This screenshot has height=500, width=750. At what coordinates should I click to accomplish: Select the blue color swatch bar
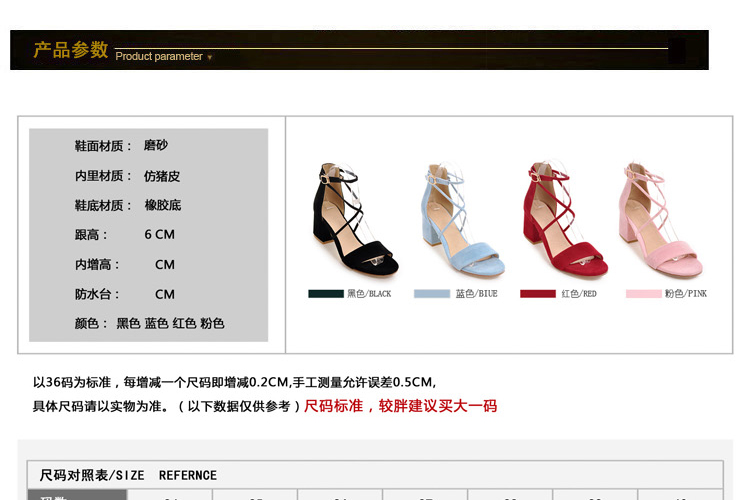(x=432, y=294)
